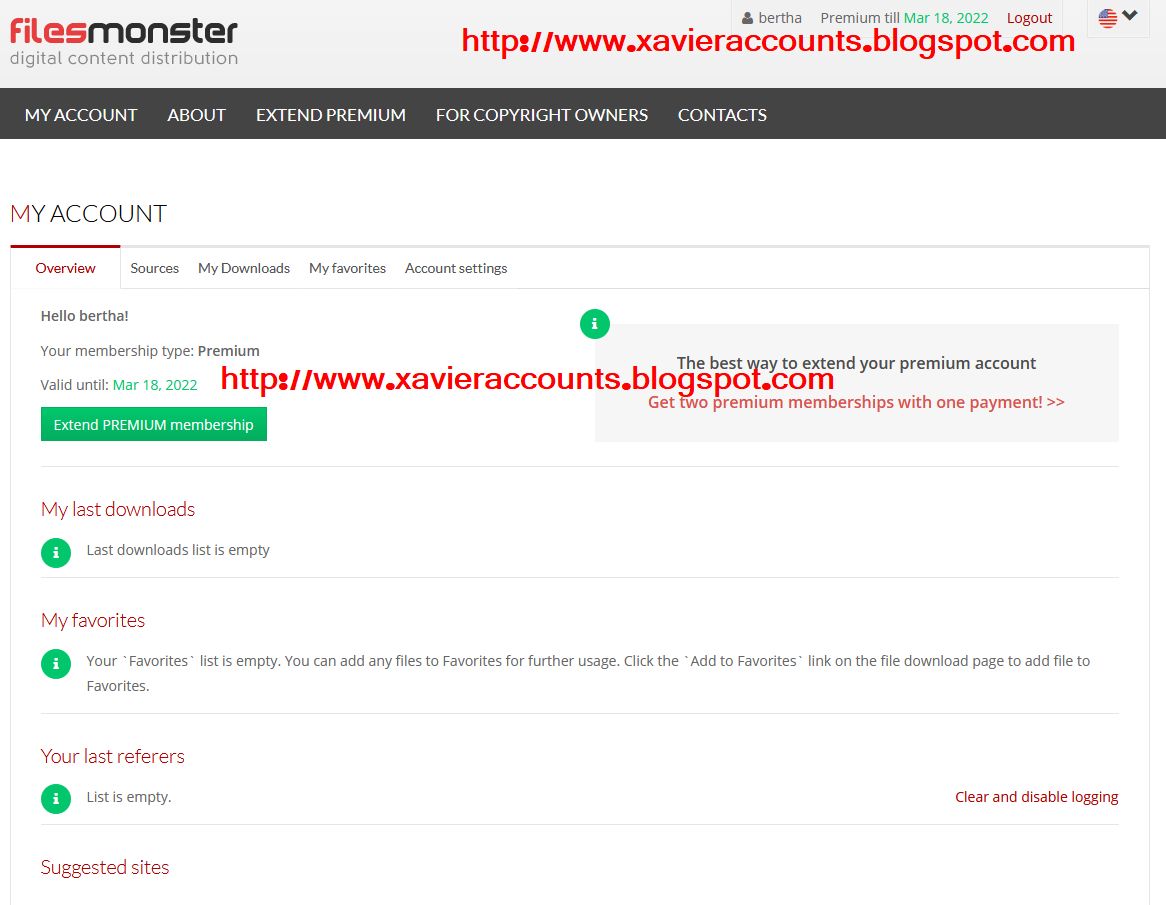Viewport: 1166px width, 905px height.
Task: Switch to the Sources tab
Action: point(155,268)
